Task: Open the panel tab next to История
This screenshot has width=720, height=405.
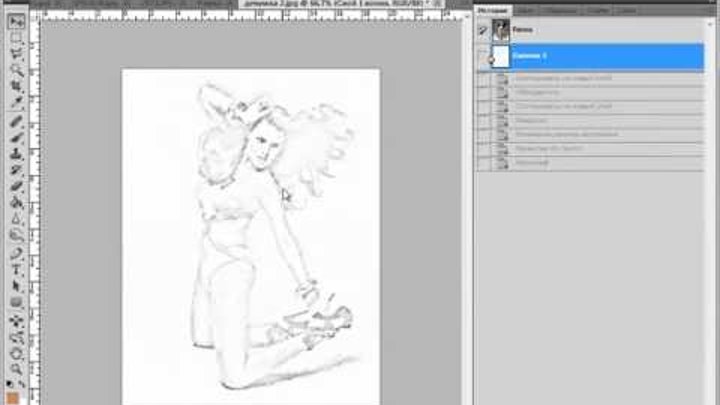Action: [x=524, y=9]
